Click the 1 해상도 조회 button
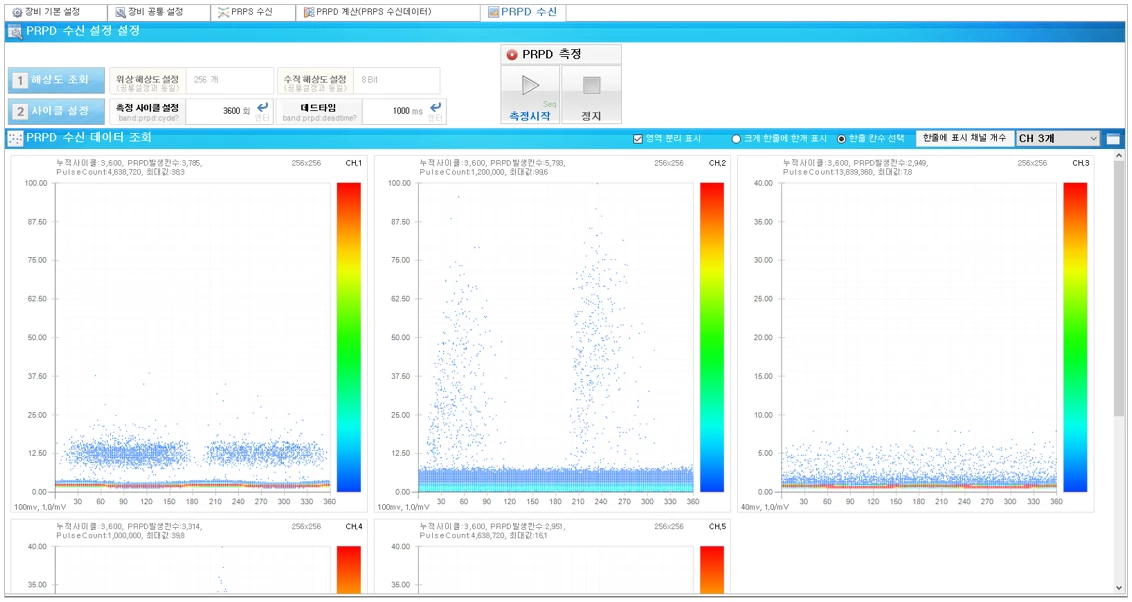Screen dimensions: 1132x602 click(57, 80)
